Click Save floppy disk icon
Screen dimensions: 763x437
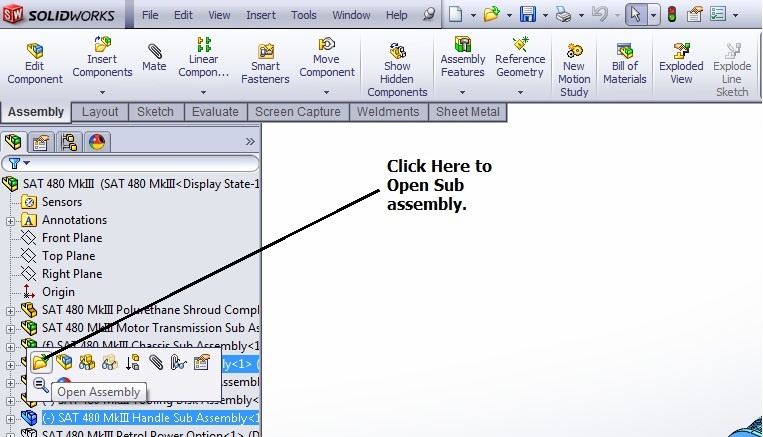[527, 15]
